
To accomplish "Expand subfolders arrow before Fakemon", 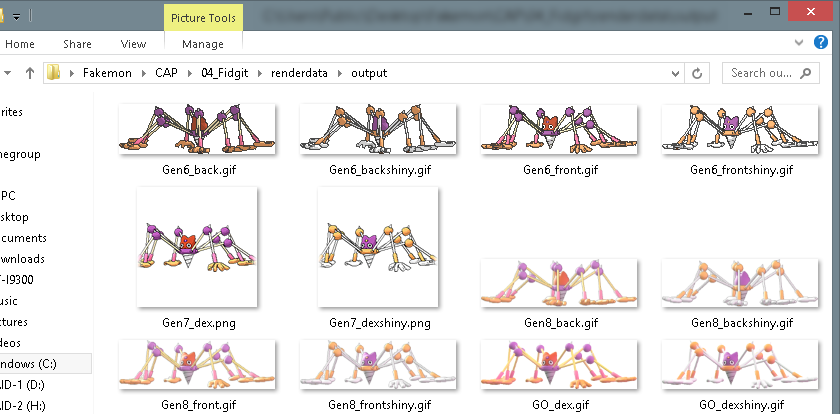I will click(72, 73).
